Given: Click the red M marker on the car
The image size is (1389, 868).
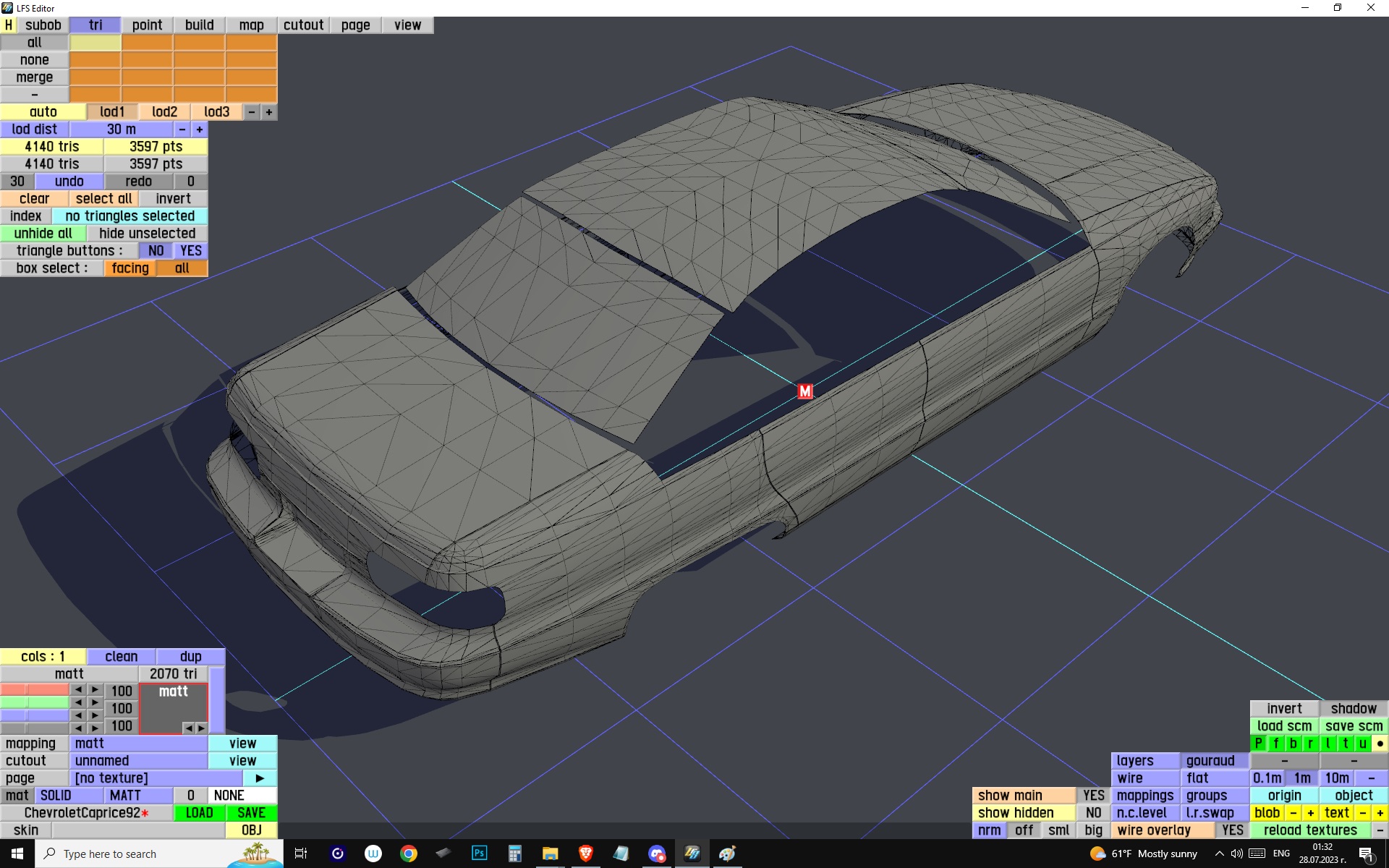Looking at the screenshot, I should [x=805, y=391].
